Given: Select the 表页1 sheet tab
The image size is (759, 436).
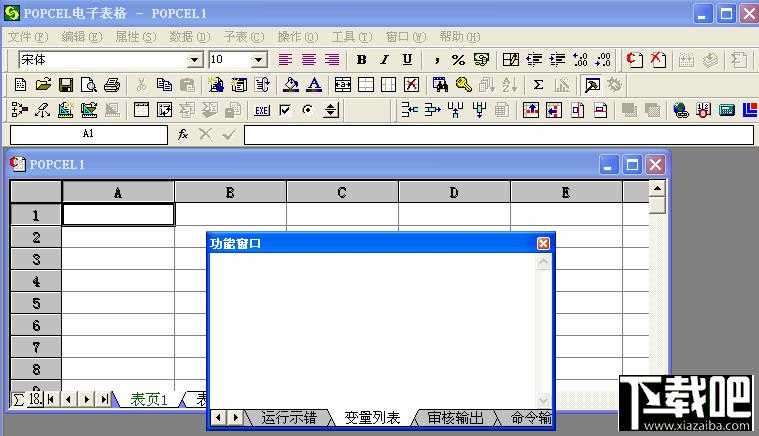Looking at the screenshot, I should click(x=150, y=399).
